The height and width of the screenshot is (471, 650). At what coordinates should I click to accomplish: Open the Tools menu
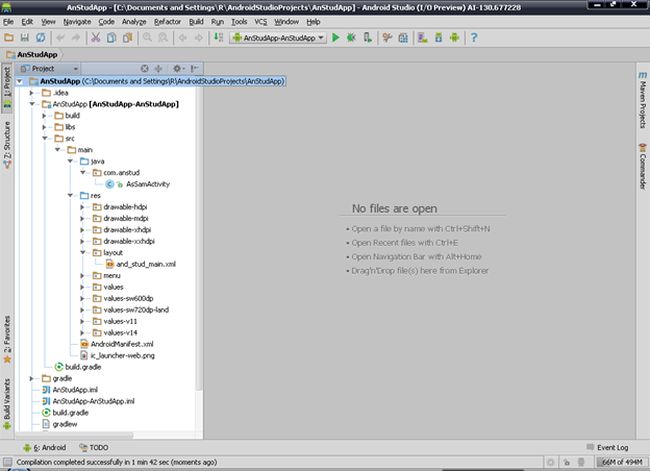[x=239, y=22]
